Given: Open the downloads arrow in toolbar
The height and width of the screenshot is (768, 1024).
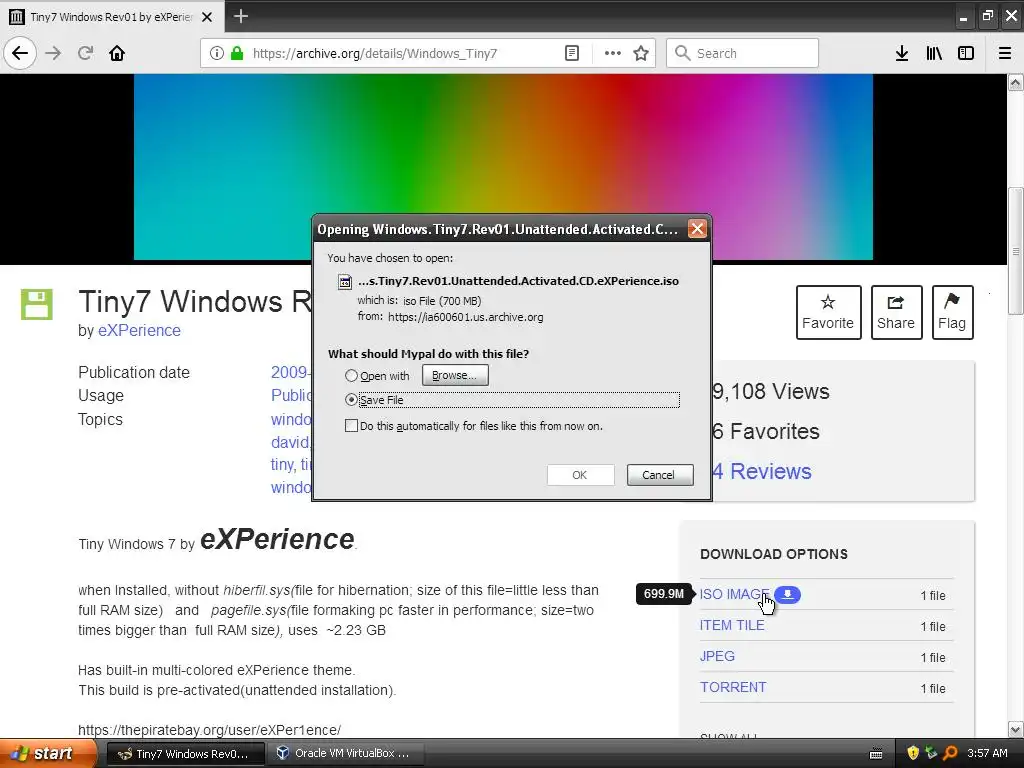Looking at the screenshot, I should [x=902, y=53].
